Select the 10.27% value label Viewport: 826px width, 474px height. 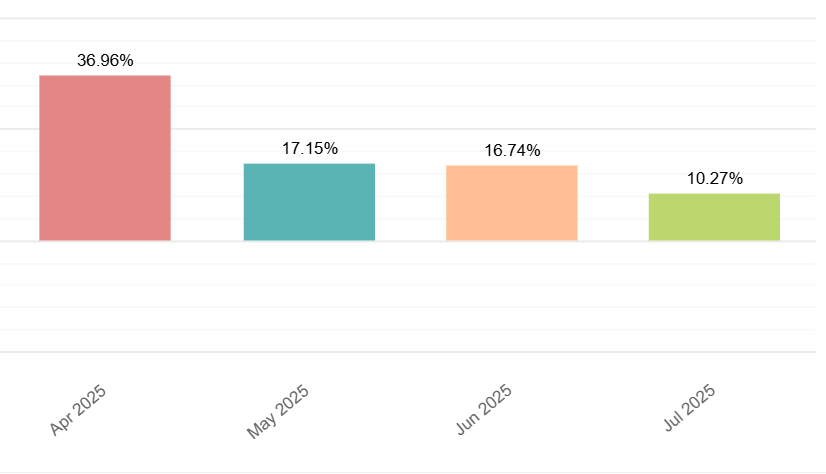[x=715, y=179]
